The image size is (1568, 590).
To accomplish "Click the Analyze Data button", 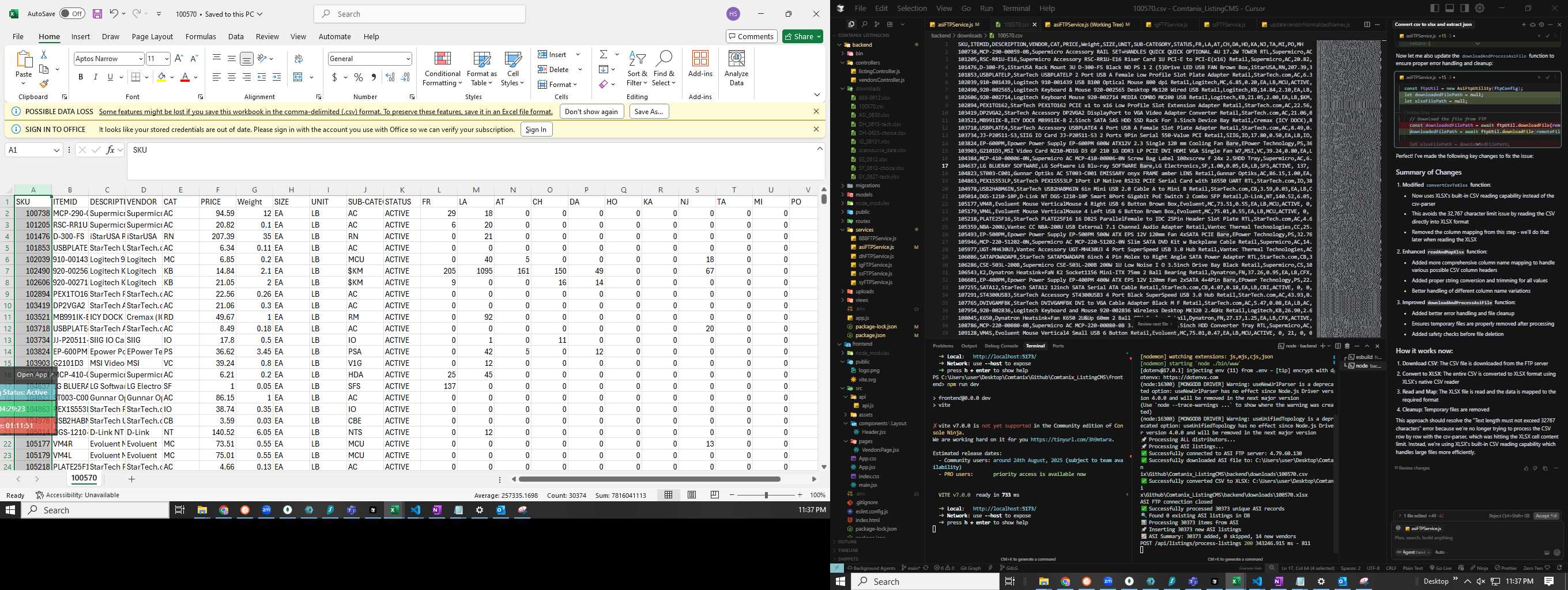I will (x=737, y=68).
